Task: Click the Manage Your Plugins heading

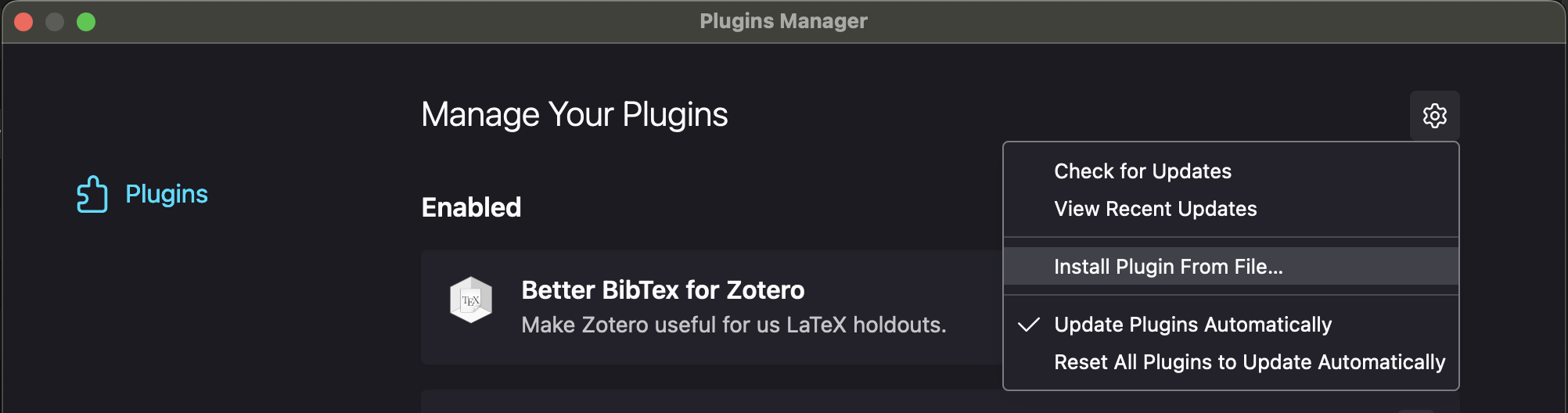Action: pos(574,115)
